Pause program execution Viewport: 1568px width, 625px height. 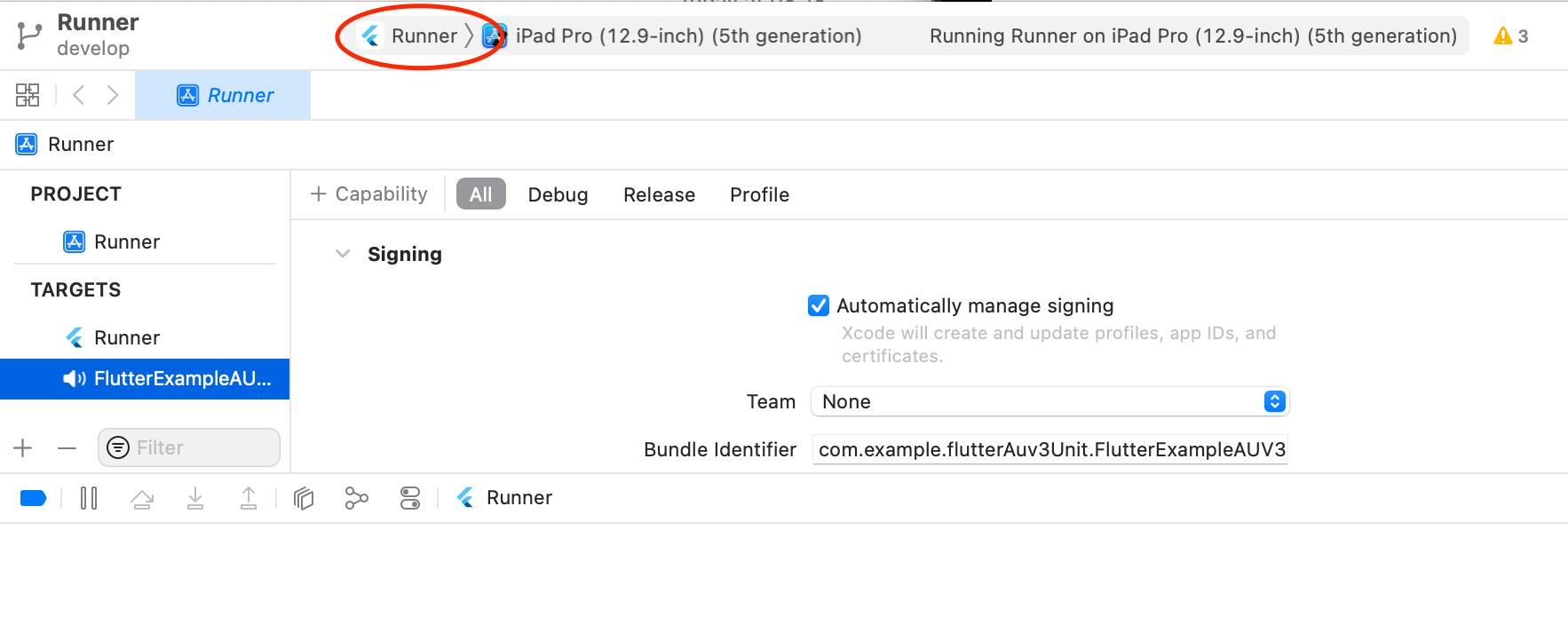[x=89, y=498]
